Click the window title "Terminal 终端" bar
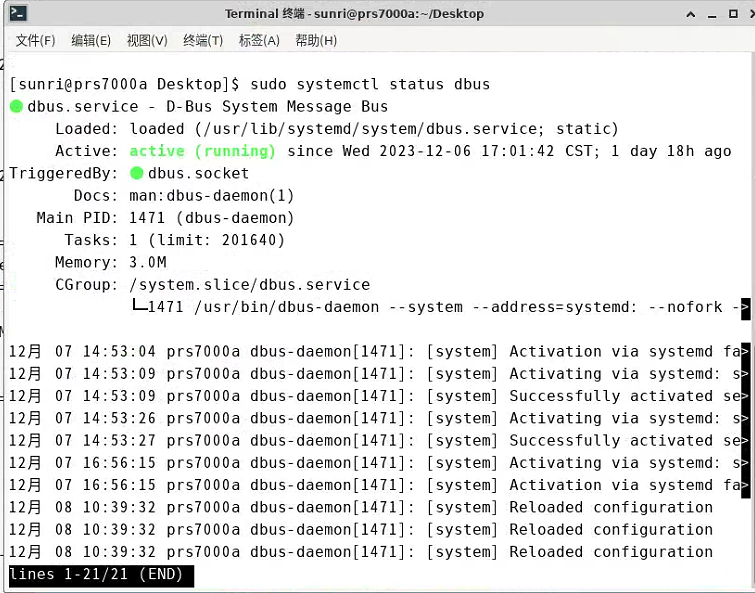This screenshot has width=755, height=593. (x=354, y=13)
